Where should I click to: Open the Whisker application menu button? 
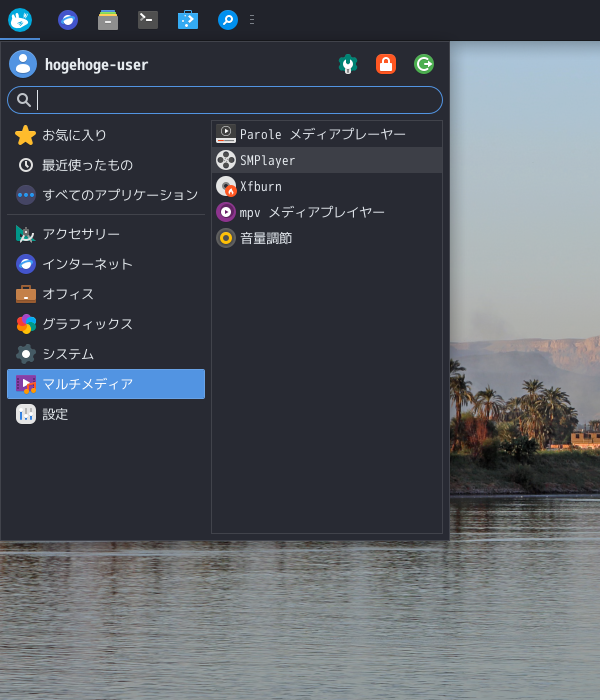(20, 20)
